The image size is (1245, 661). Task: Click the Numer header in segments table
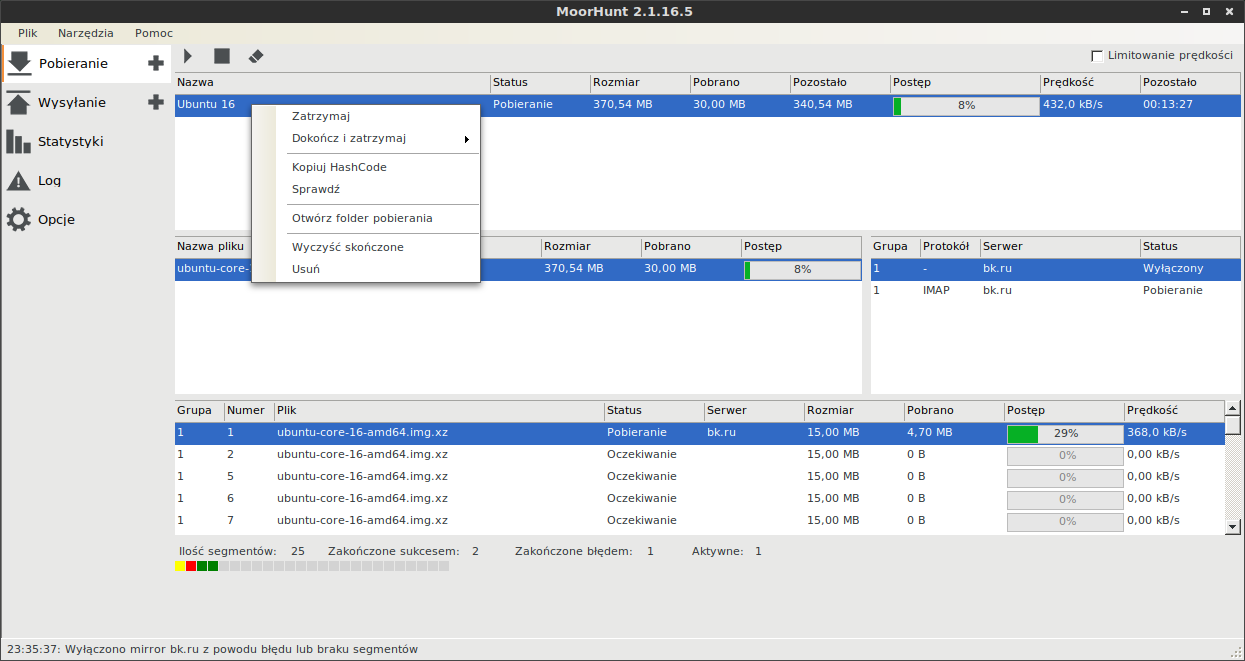pos(249,410)
